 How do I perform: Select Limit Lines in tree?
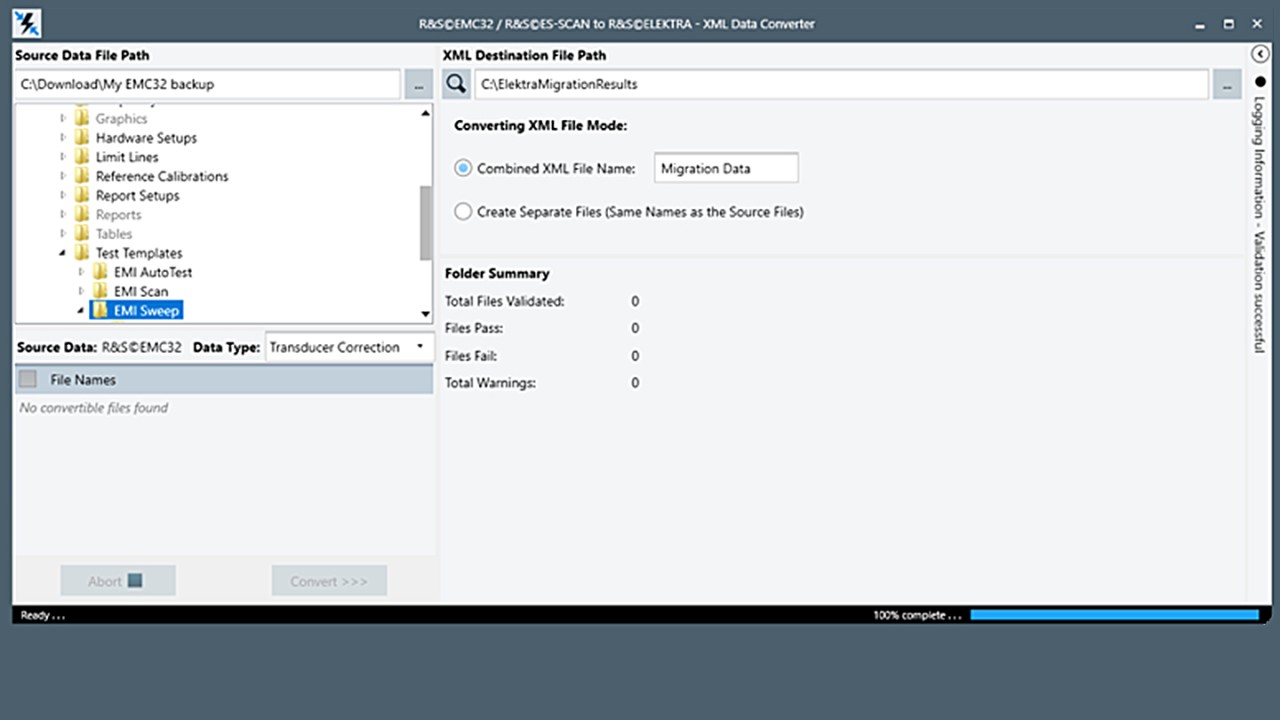point(127,156)
